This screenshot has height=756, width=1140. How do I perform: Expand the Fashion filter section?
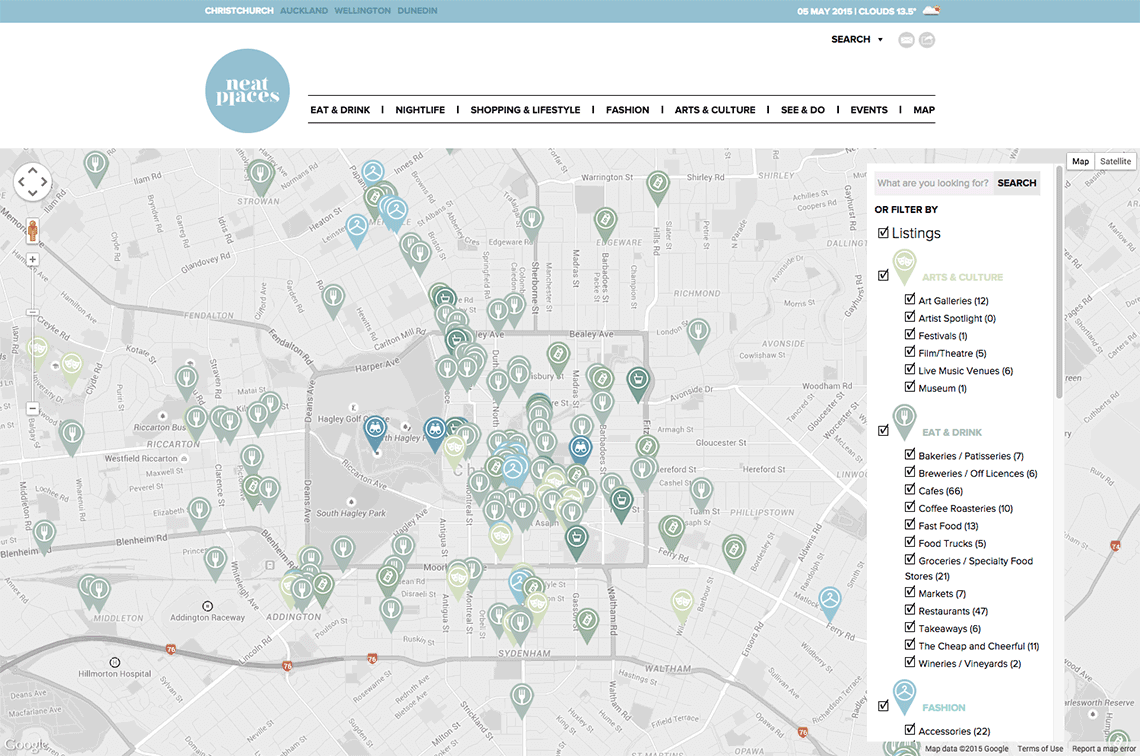point(884,705)
